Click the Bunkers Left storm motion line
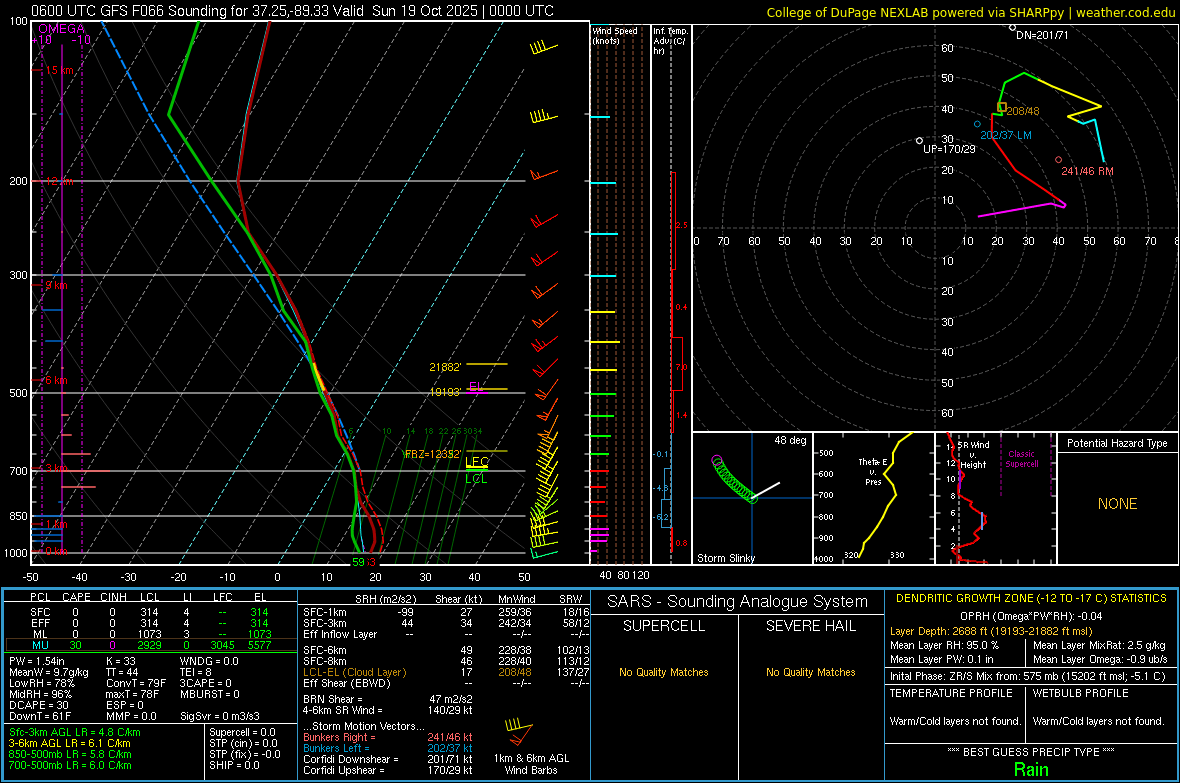This screenshot has width=1180, height=783. [x=388, y=748]
